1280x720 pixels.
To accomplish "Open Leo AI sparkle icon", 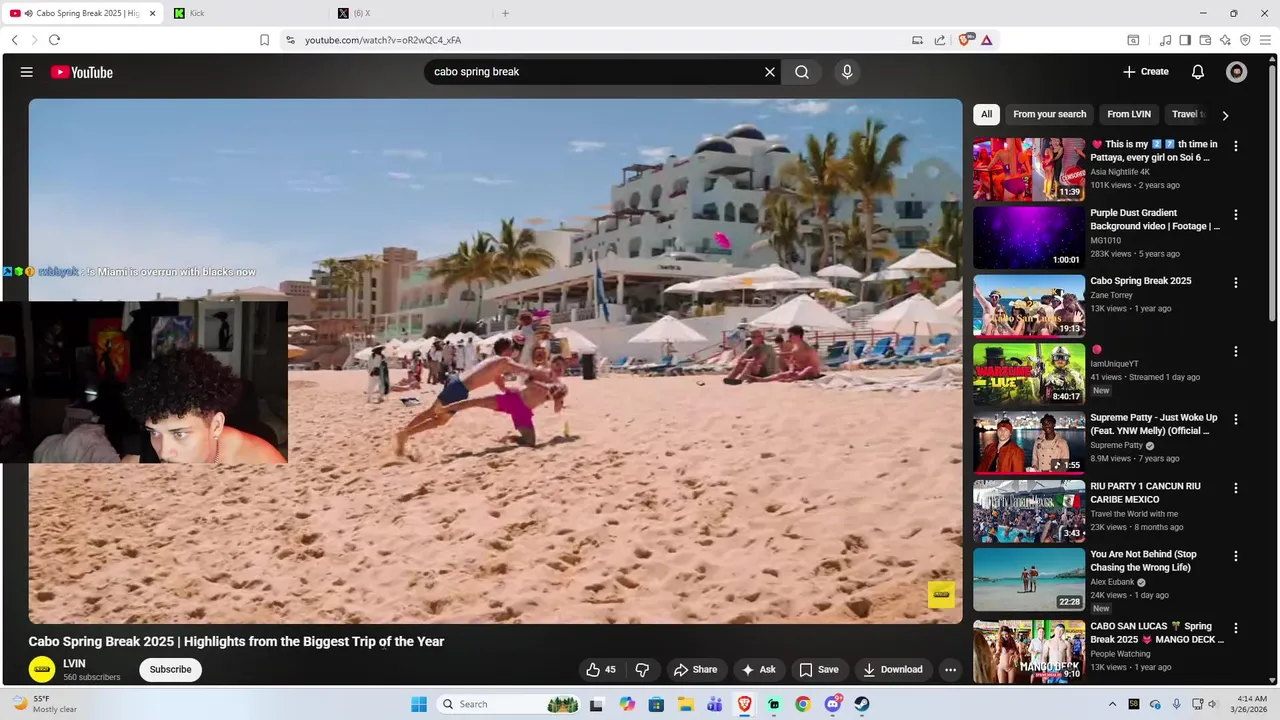I will (x=1225, y=40).
